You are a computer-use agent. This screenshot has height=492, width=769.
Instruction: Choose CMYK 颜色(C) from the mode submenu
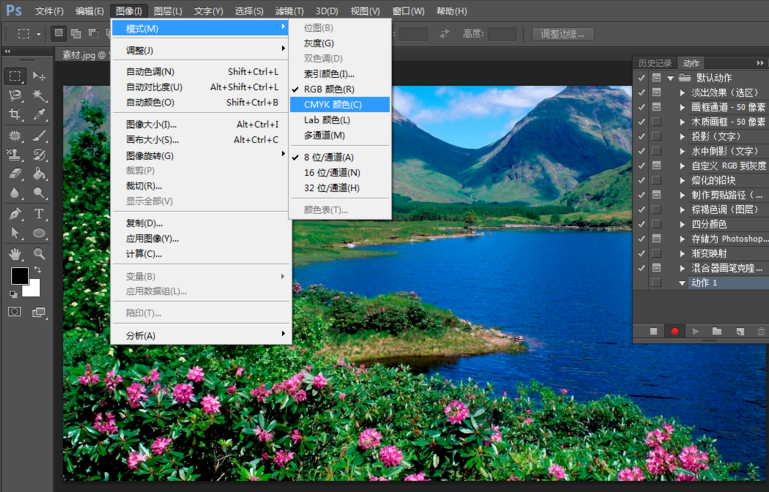332,104
